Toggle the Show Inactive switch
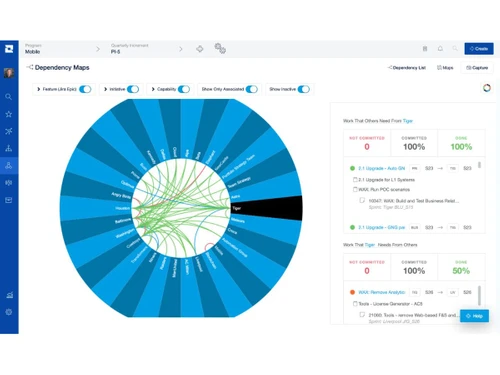 coord(304,89)
